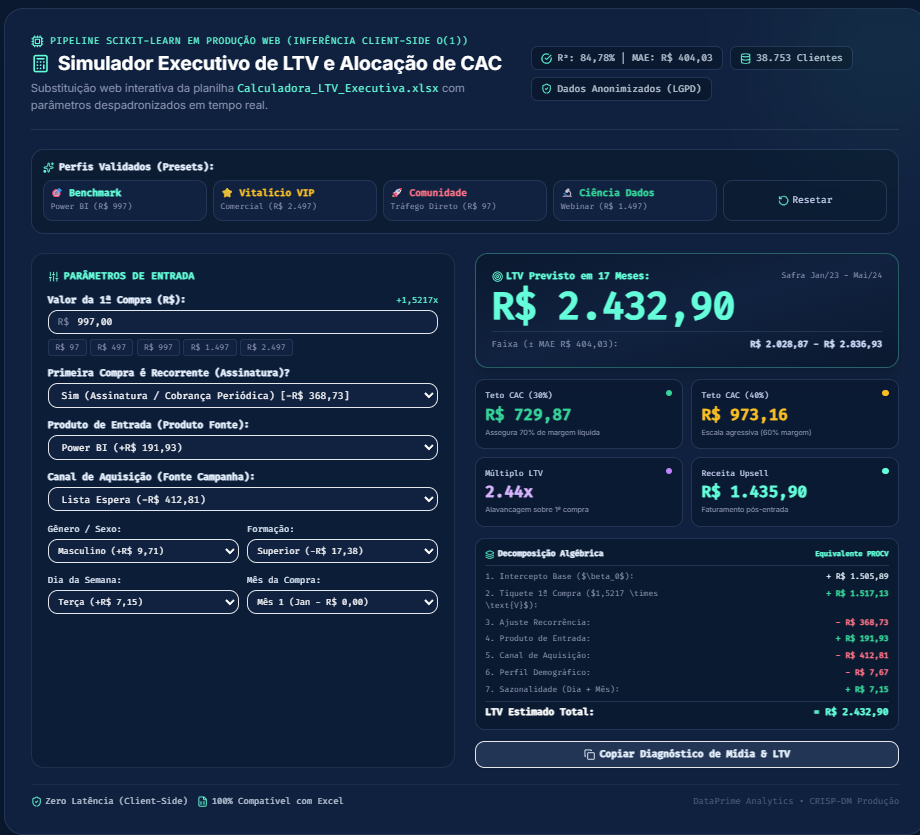The height and width of the screenshot is (835, 920).
Task: Click the calculator icon beside the simulator title
Action: [40, 63]
